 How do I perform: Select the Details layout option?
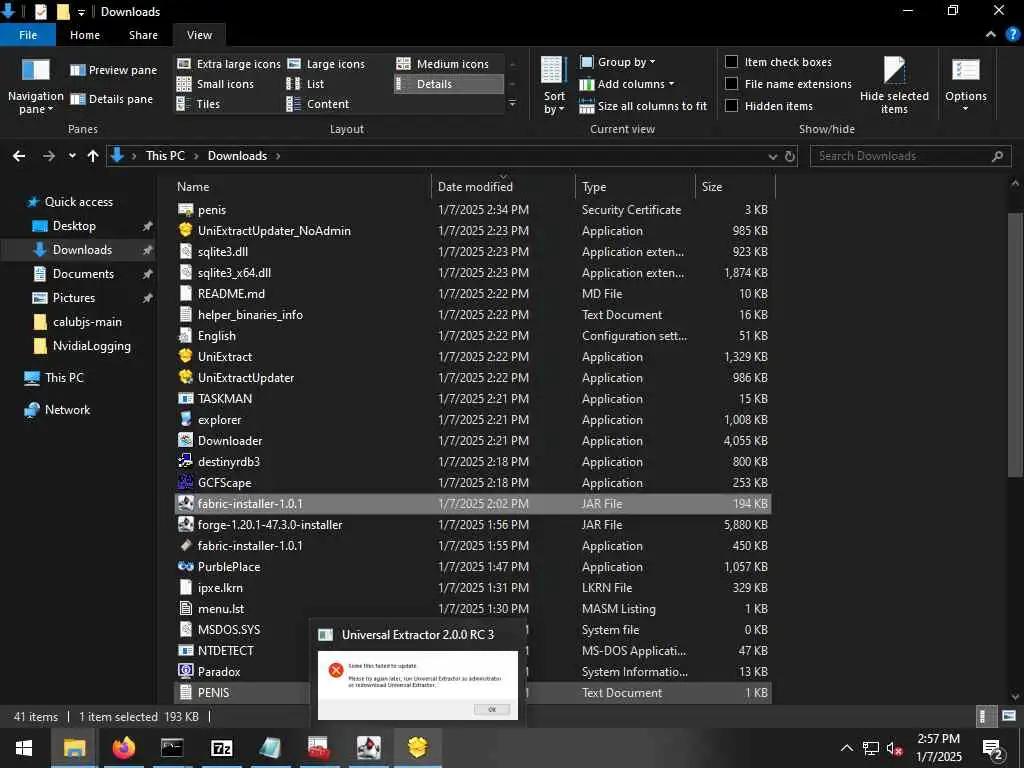coord(449,84)
